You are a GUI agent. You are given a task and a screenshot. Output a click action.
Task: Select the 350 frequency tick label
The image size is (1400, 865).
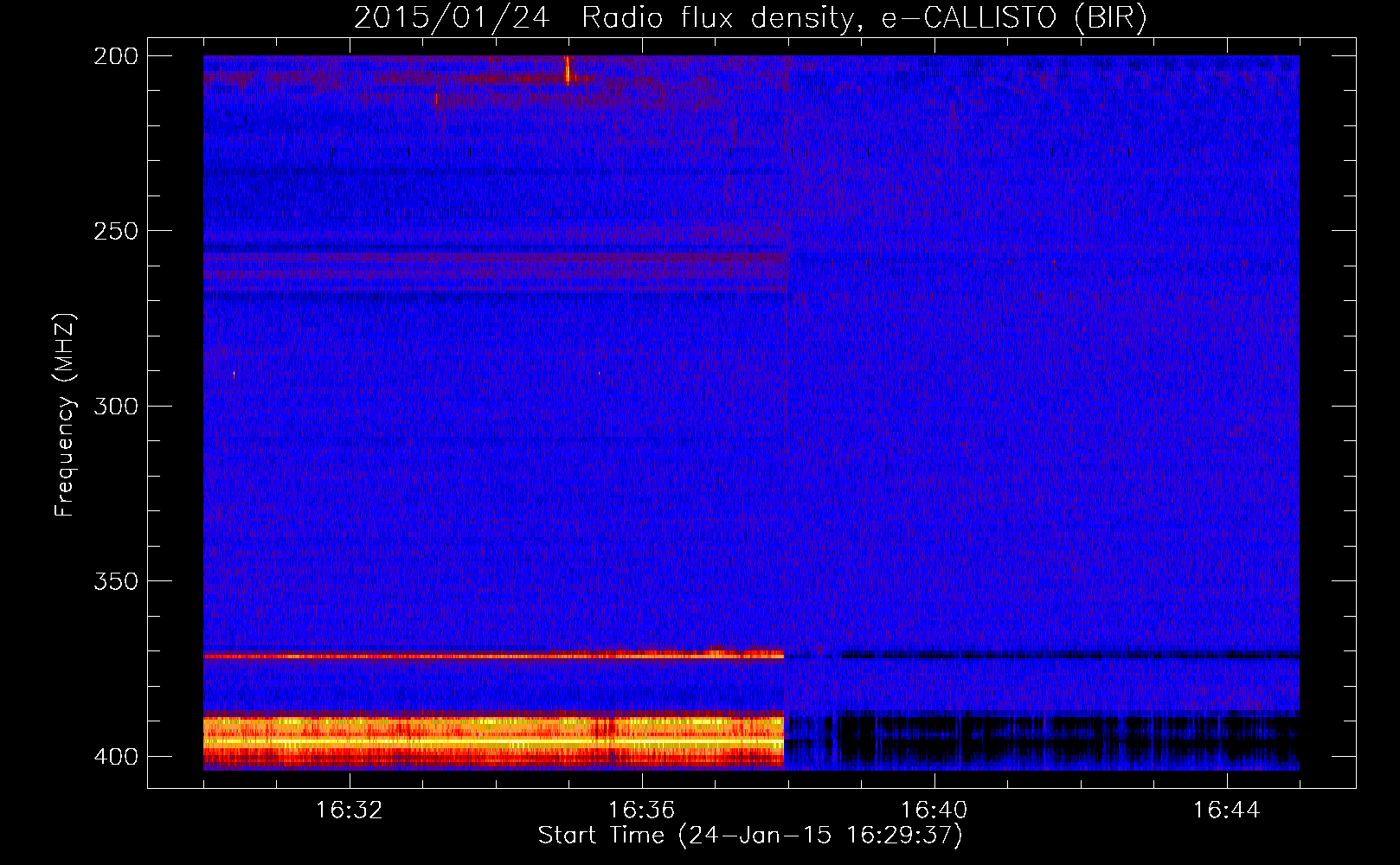coord(116,580)
